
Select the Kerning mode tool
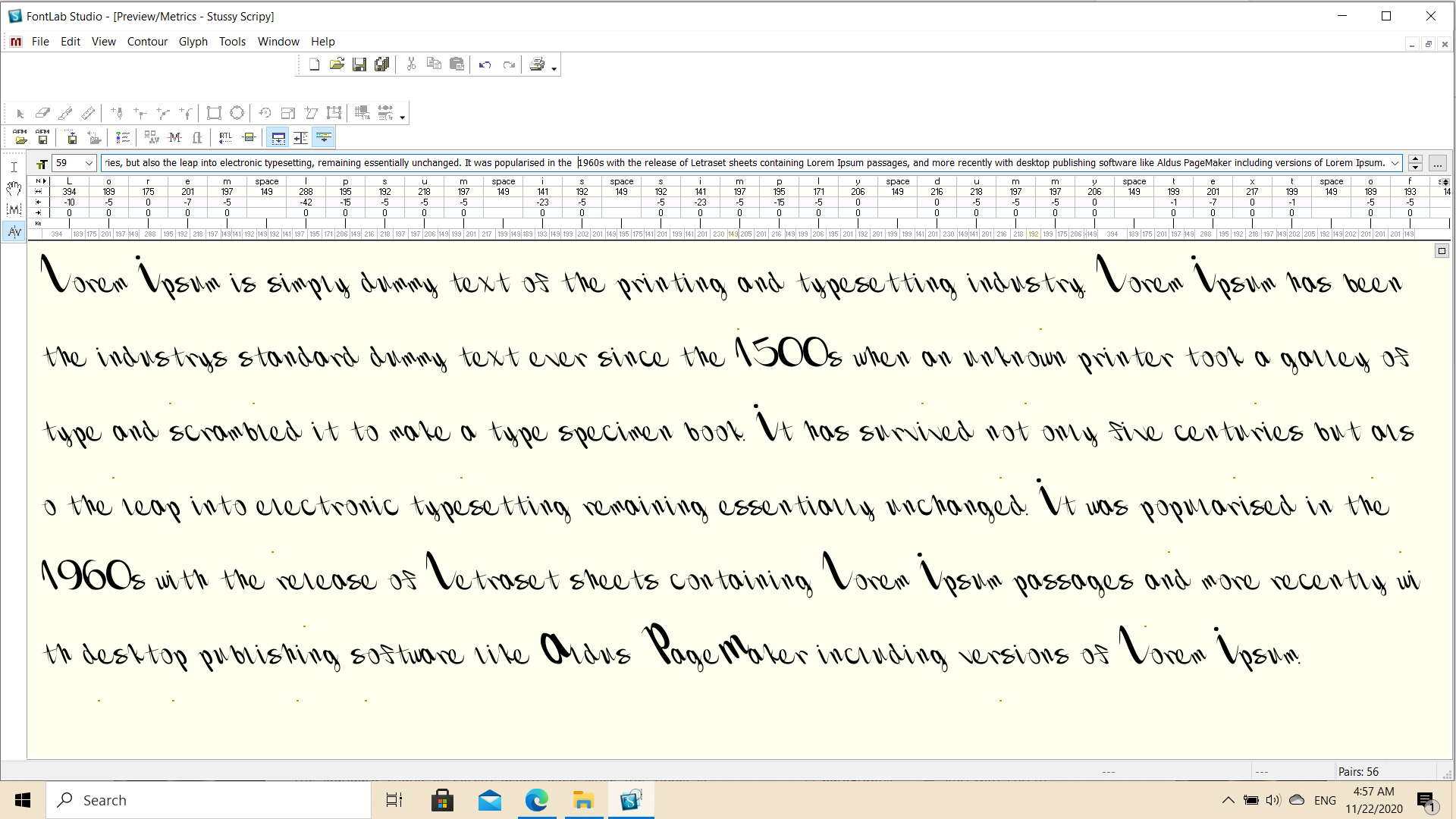pos(14,231)
